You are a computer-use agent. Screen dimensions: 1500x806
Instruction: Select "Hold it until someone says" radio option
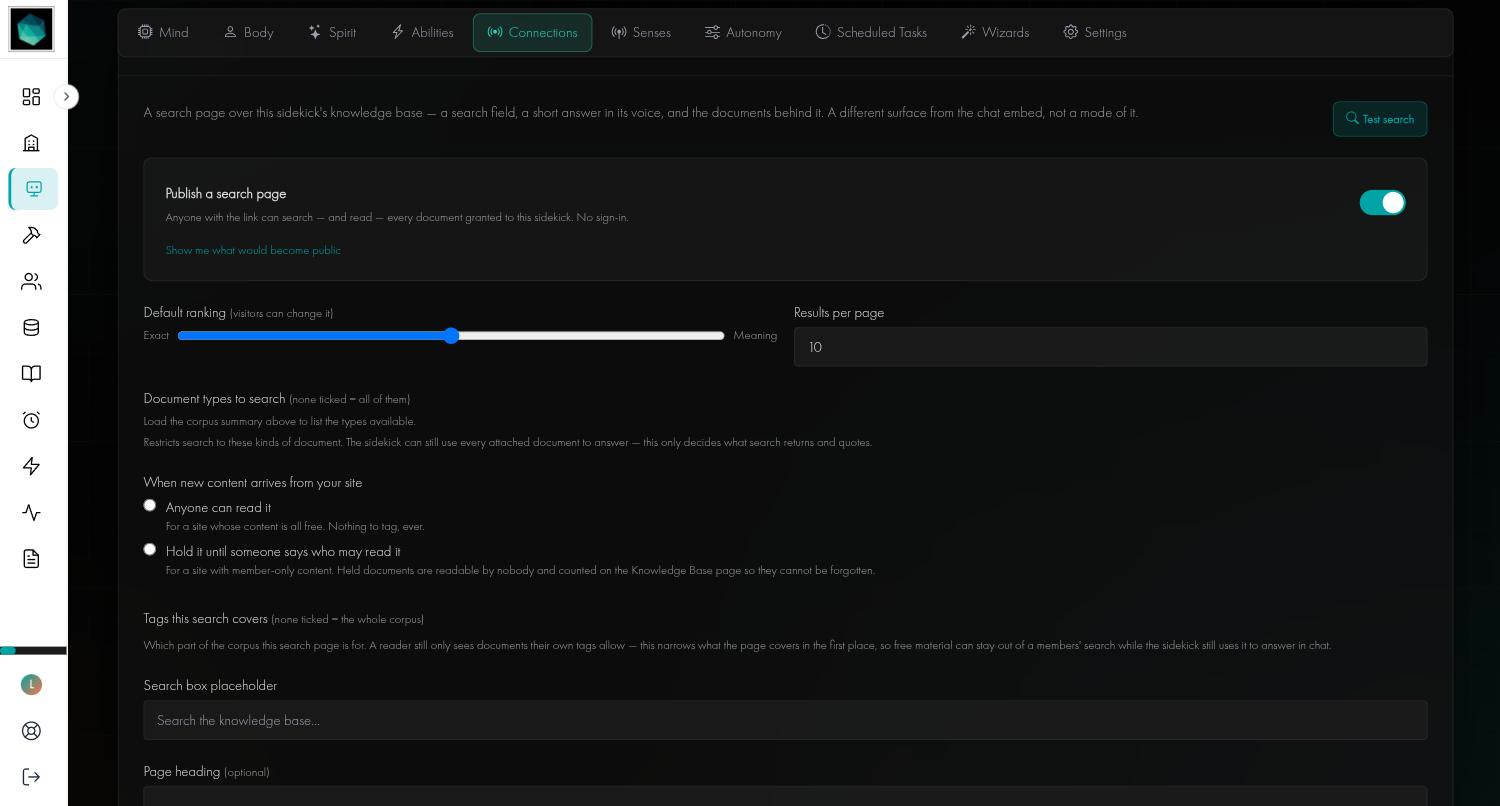(150, 550)
